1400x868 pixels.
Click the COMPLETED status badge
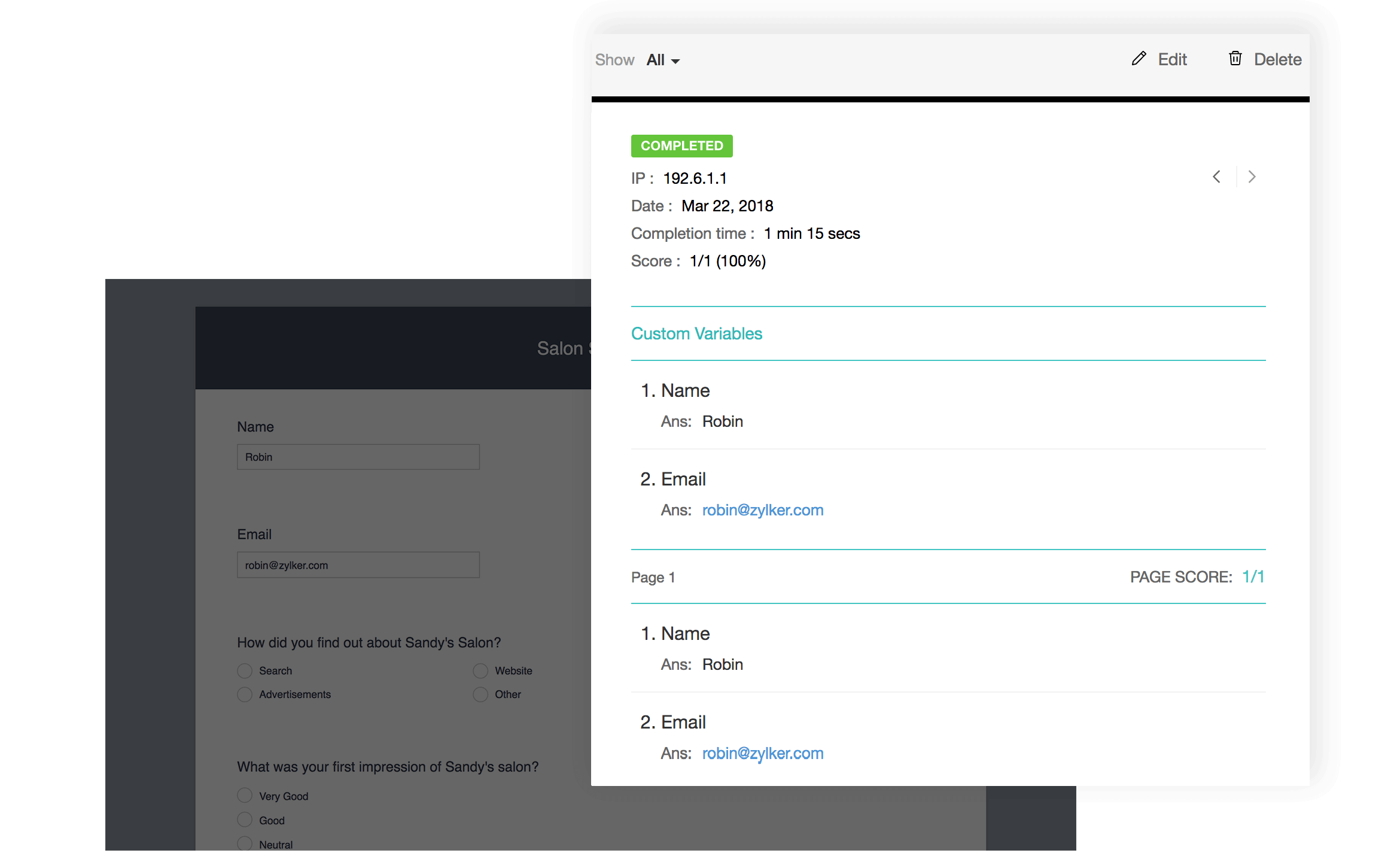[x=681, y=146]
